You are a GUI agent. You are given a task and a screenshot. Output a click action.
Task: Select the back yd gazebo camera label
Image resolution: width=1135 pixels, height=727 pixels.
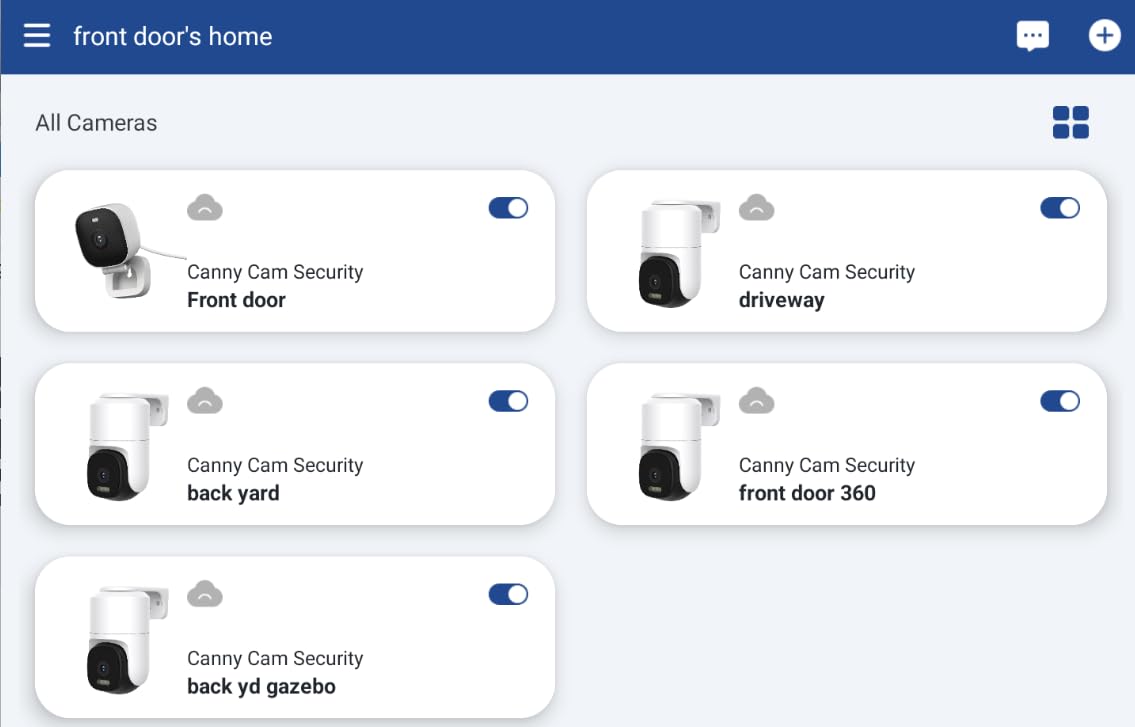[261, 686]
